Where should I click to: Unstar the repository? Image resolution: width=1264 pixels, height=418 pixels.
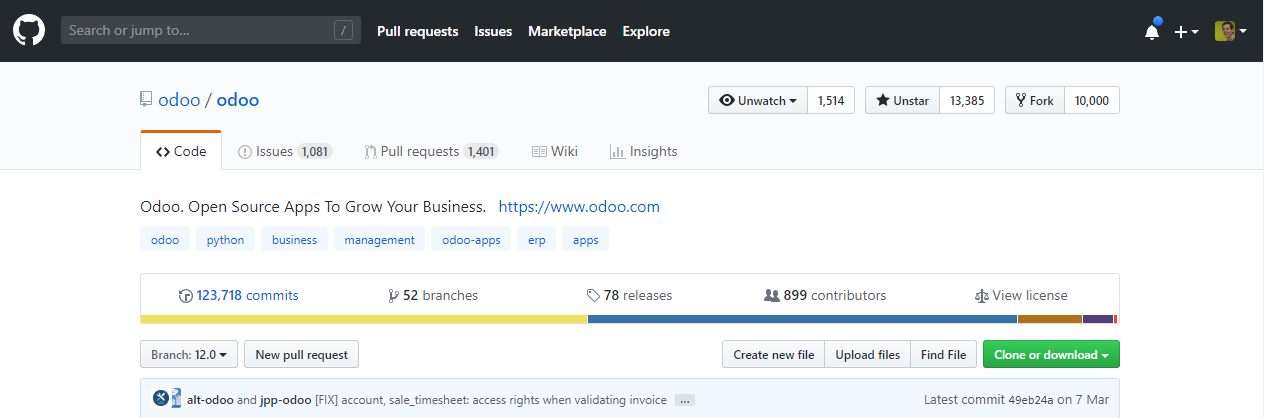[x=902, y=100]
